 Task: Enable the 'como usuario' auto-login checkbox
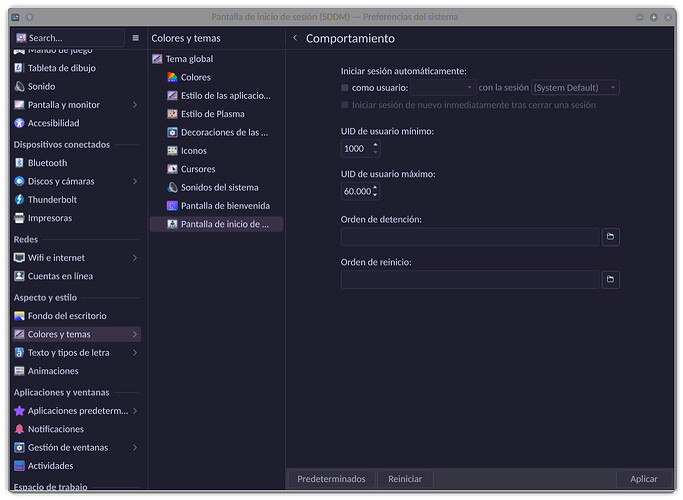[x=345, y=88]
